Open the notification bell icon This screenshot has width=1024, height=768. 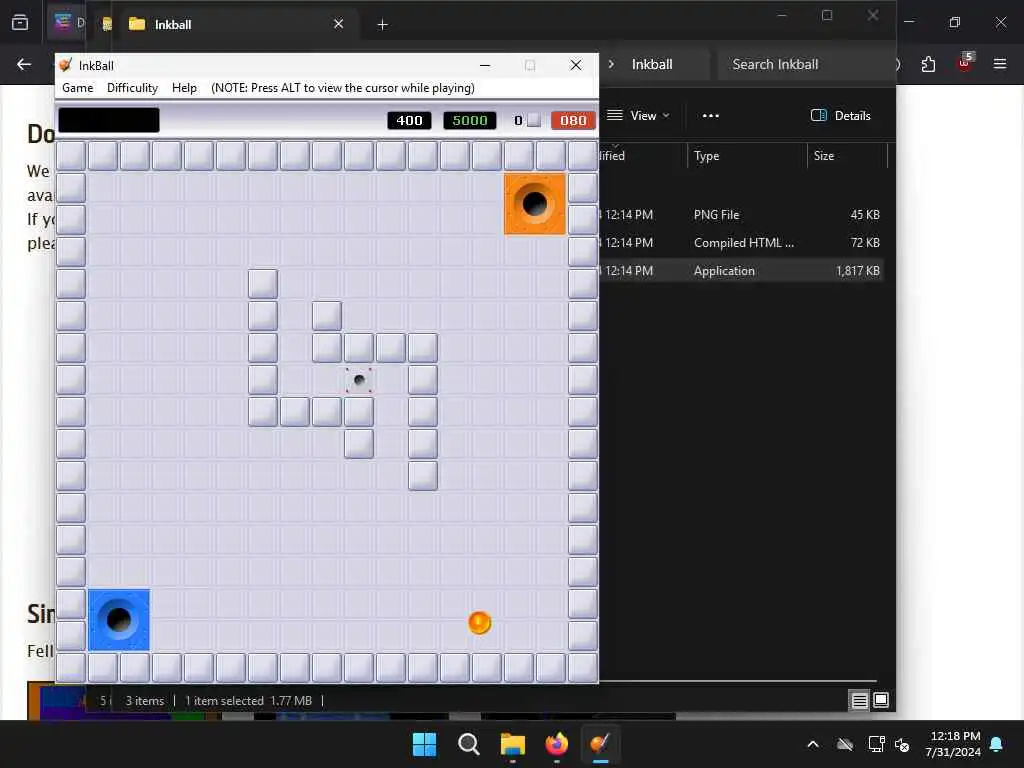[997, 744]
